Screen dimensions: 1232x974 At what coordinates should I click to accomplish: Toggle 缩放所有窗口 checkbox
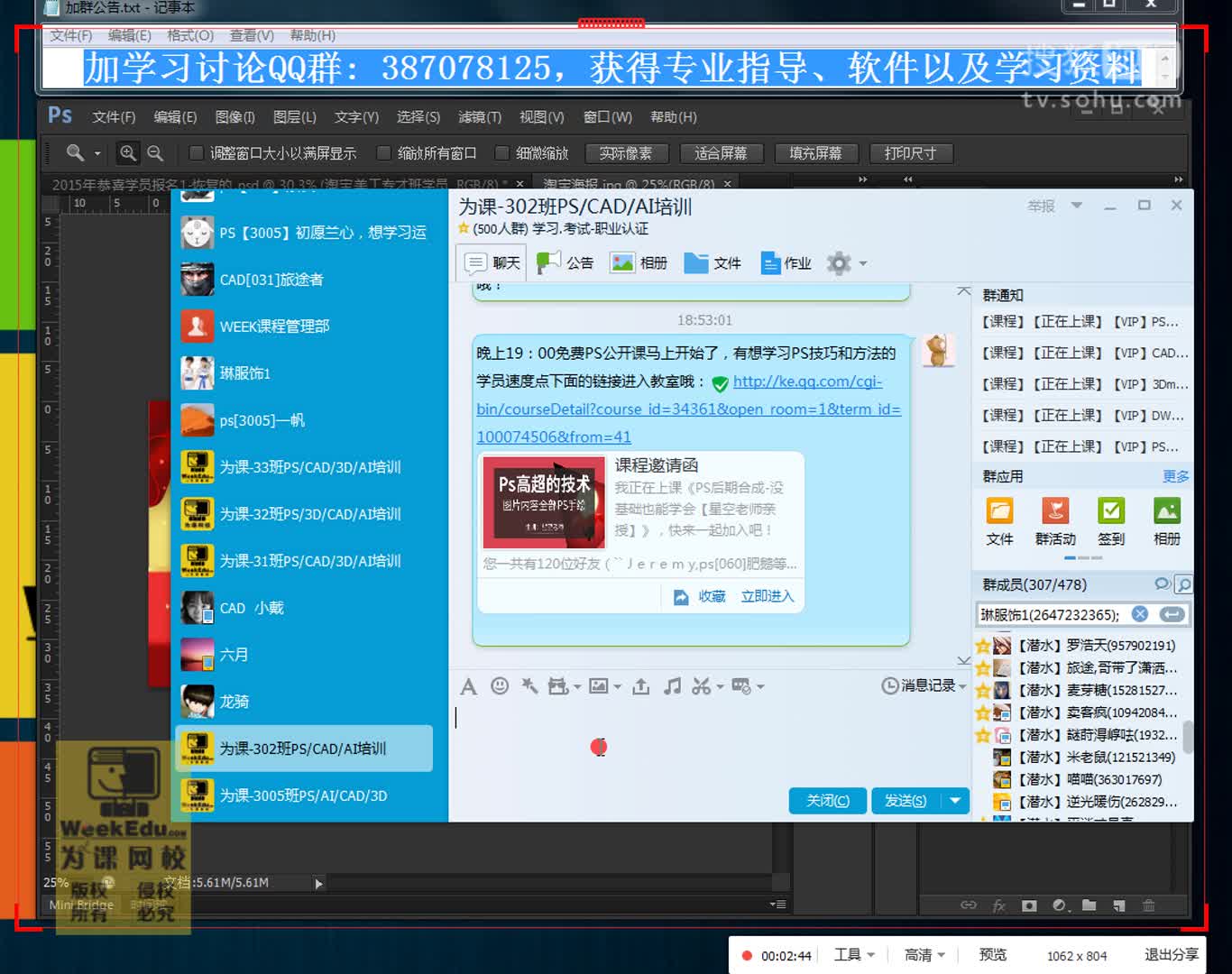click(383, 153)
